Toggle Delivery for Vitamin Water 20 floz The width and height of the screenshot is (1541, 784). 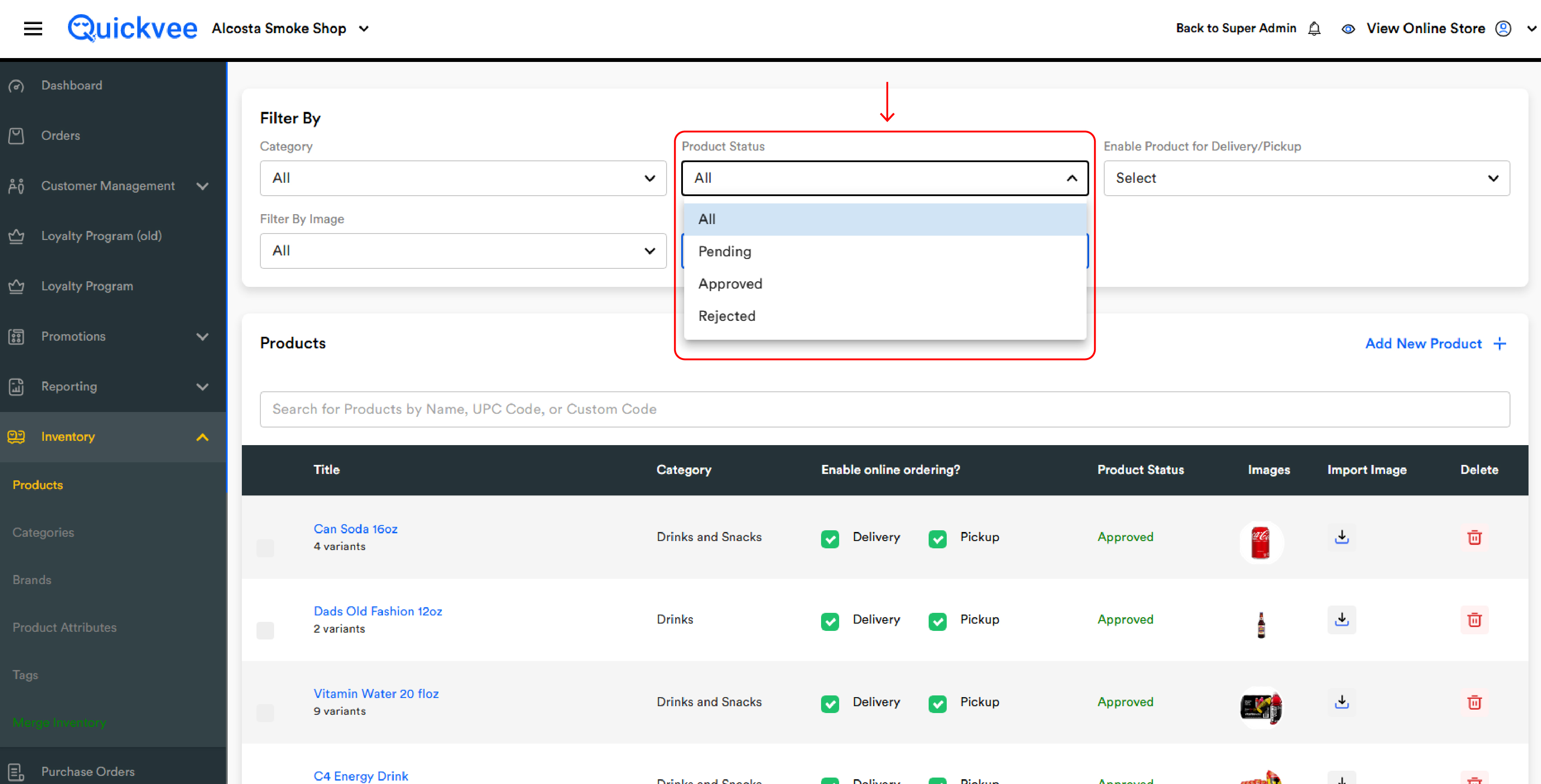[830, 704]
